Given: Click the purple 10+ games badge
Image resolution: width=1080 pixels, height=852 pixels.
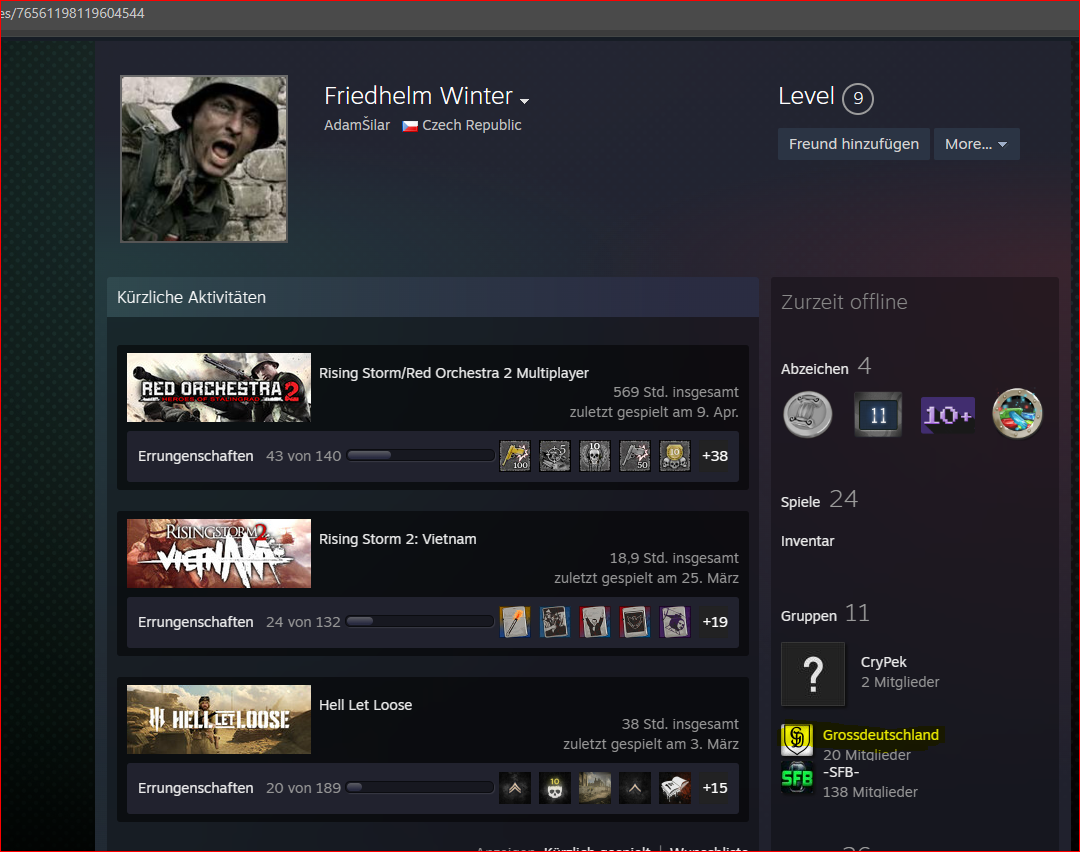Looking at the screenshot, I should pos(947,414).
